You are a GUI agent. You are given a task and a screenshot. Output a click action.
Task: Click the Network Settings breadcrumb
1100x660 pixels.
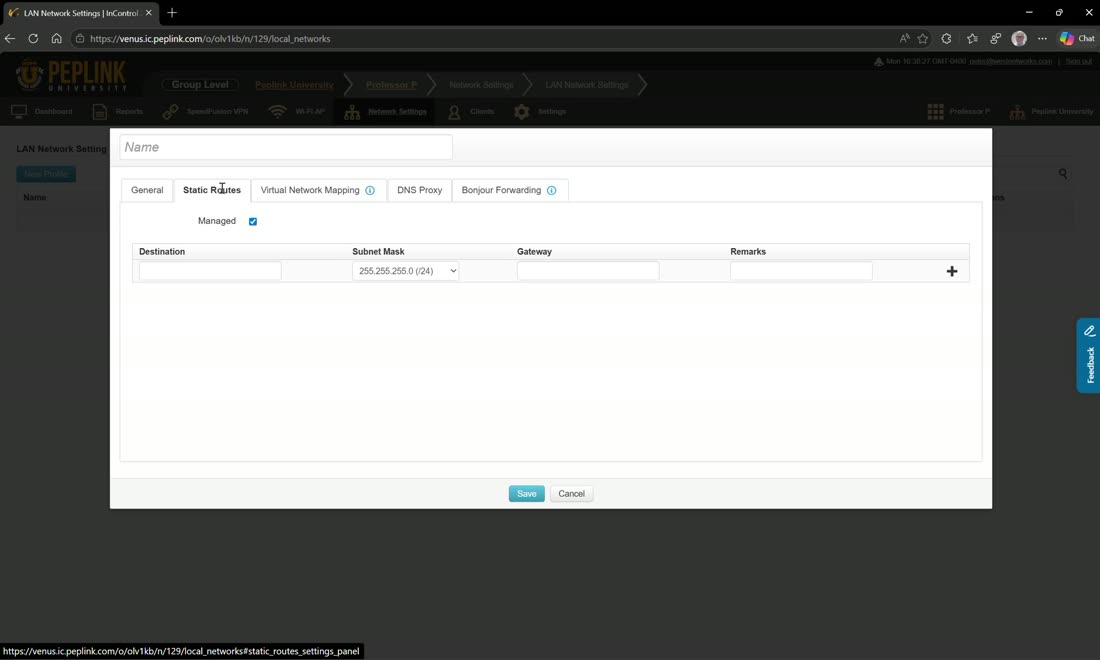pos(481,85)
